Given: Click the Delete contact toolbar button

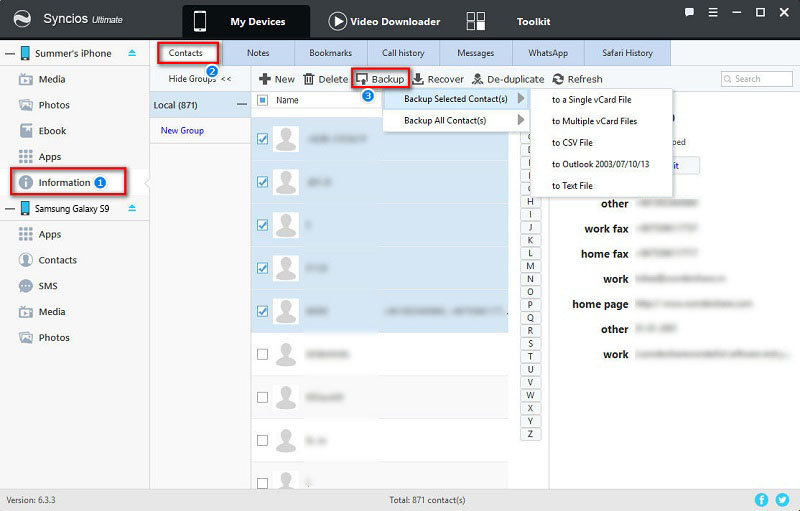Looking at the screenshot, I should coord(326,79).
